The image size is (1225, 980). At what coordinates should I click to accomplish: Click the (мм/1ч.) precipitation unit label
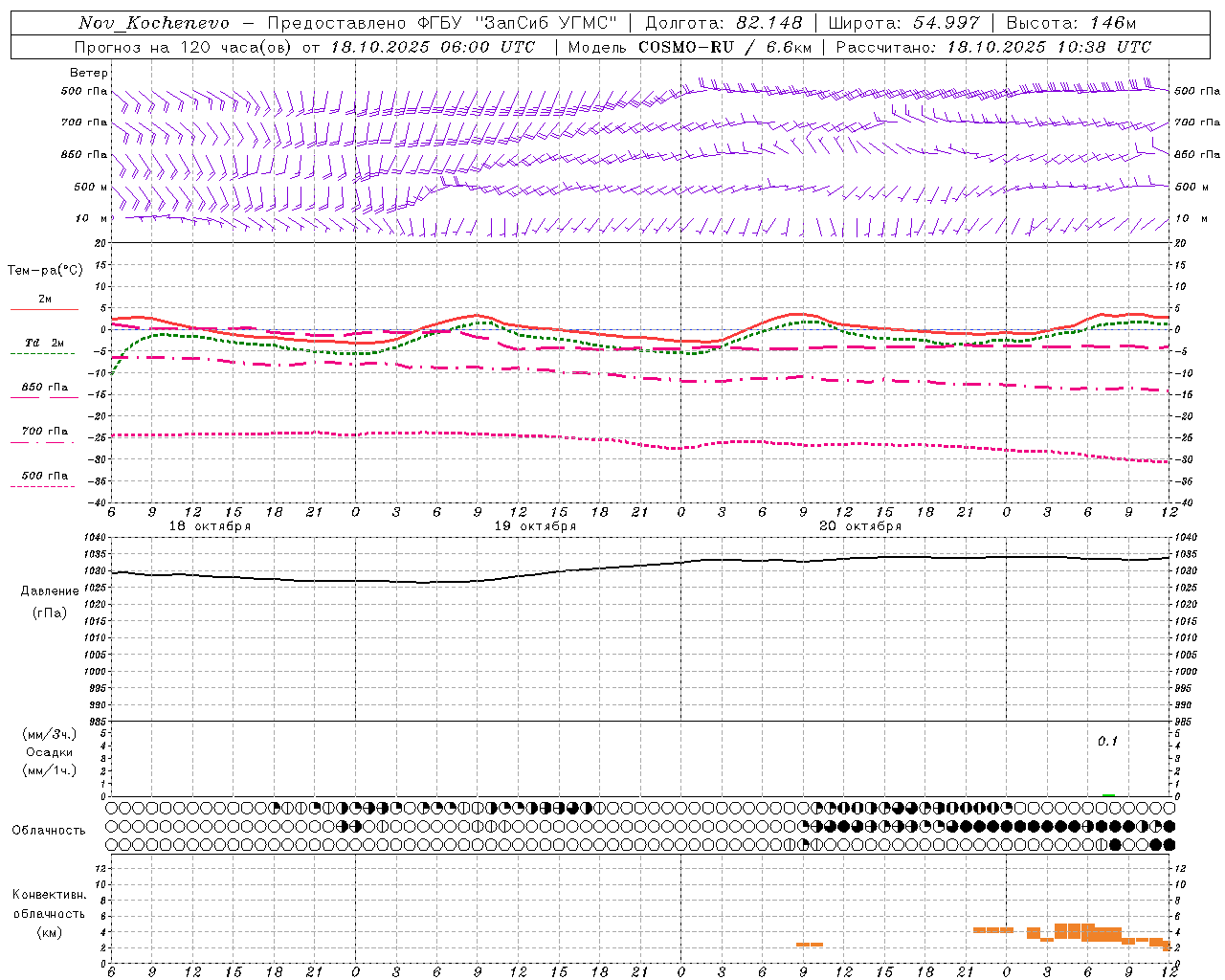coord(50,770)
